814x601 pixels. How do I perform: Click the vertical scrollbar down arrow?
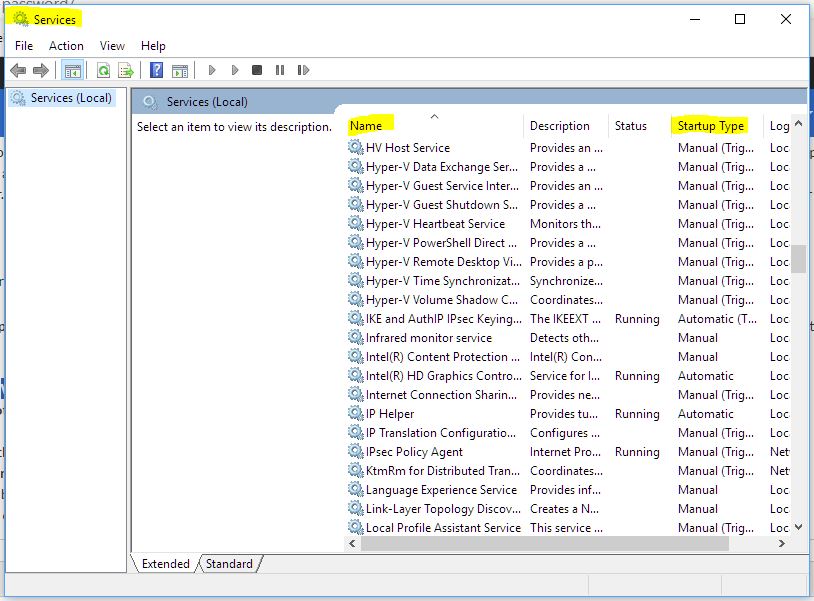(798, 527)
